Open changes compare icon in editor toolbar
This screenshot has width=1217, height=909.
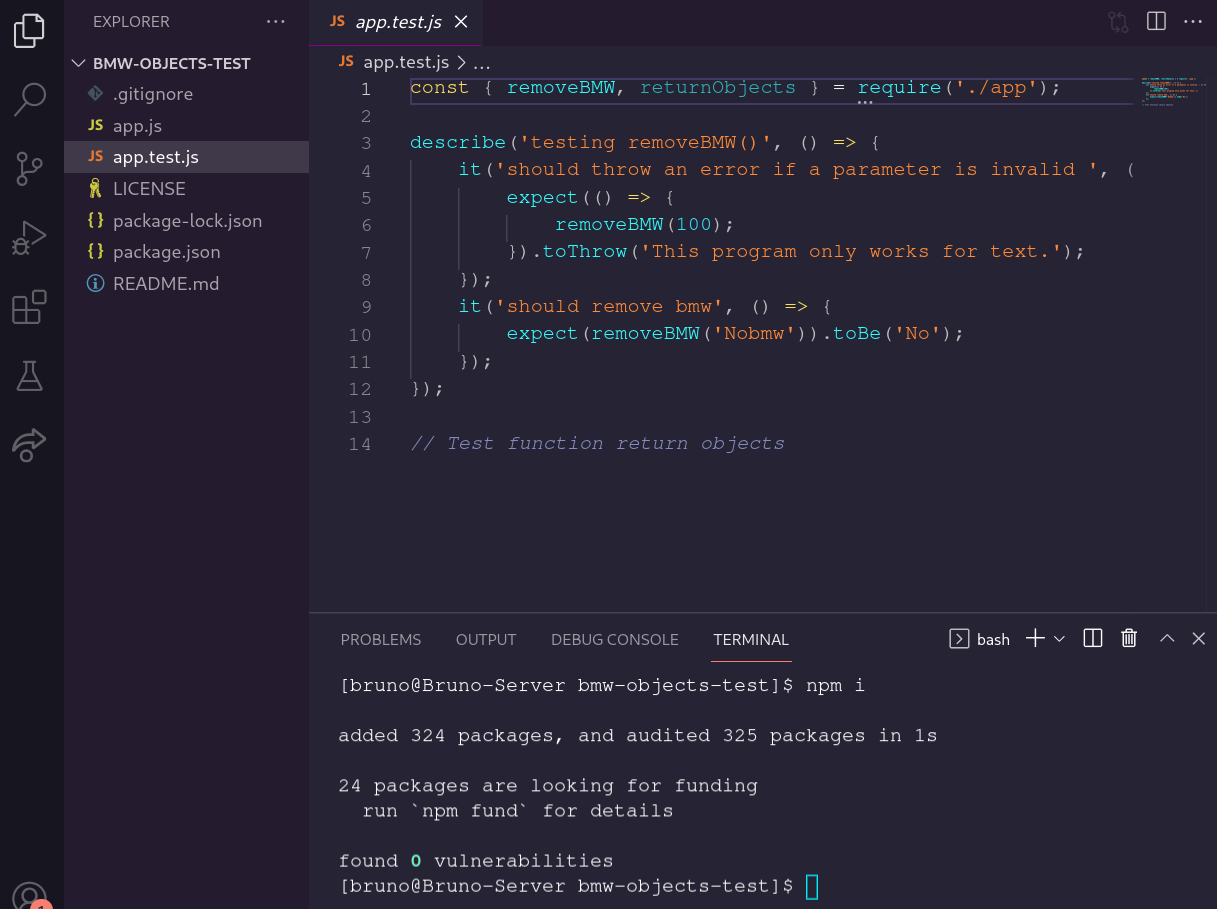[x=1118, y=21]
